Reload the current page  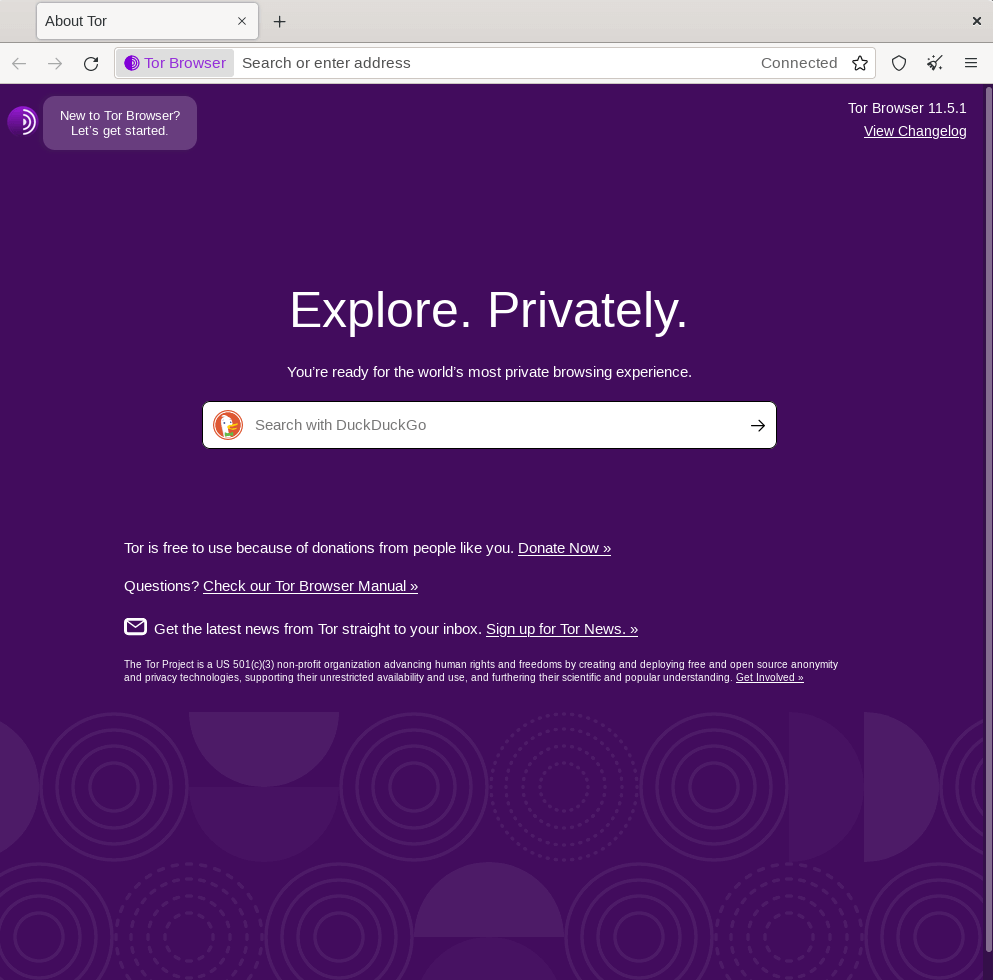(90, 63)
